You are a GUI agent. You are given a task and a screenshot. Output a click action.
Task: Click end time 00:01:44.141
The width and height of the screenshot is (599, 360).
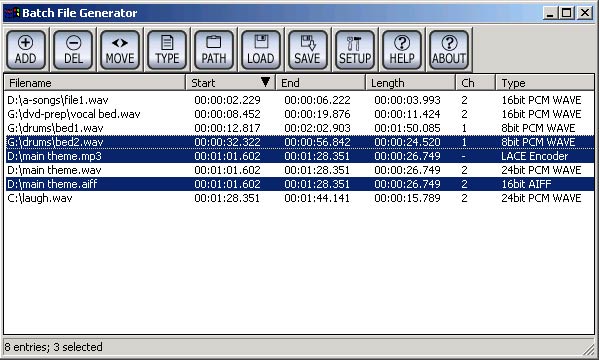[317, 198]
